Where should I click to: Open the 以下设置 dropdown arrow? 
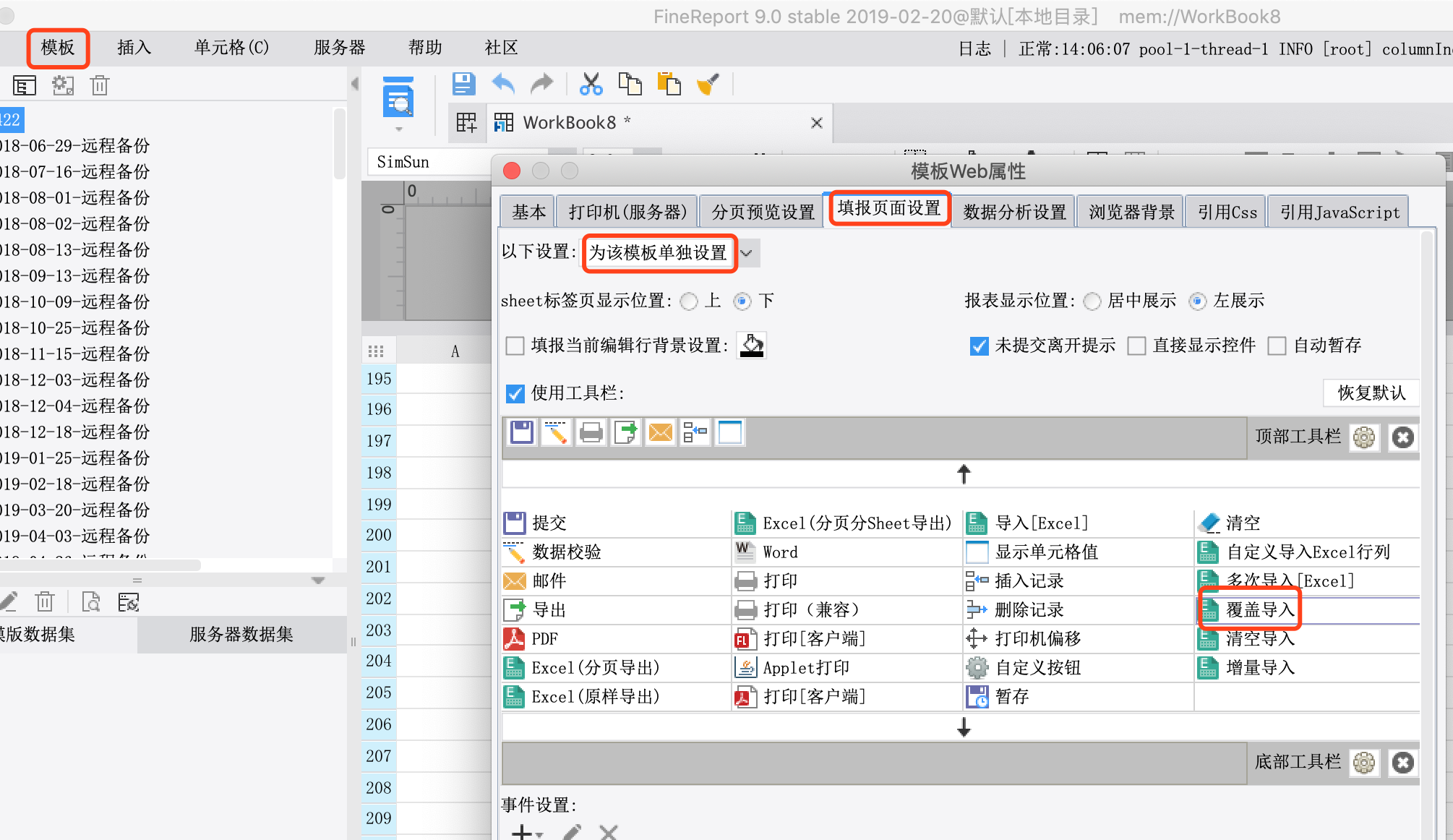(x=747, y=253)
